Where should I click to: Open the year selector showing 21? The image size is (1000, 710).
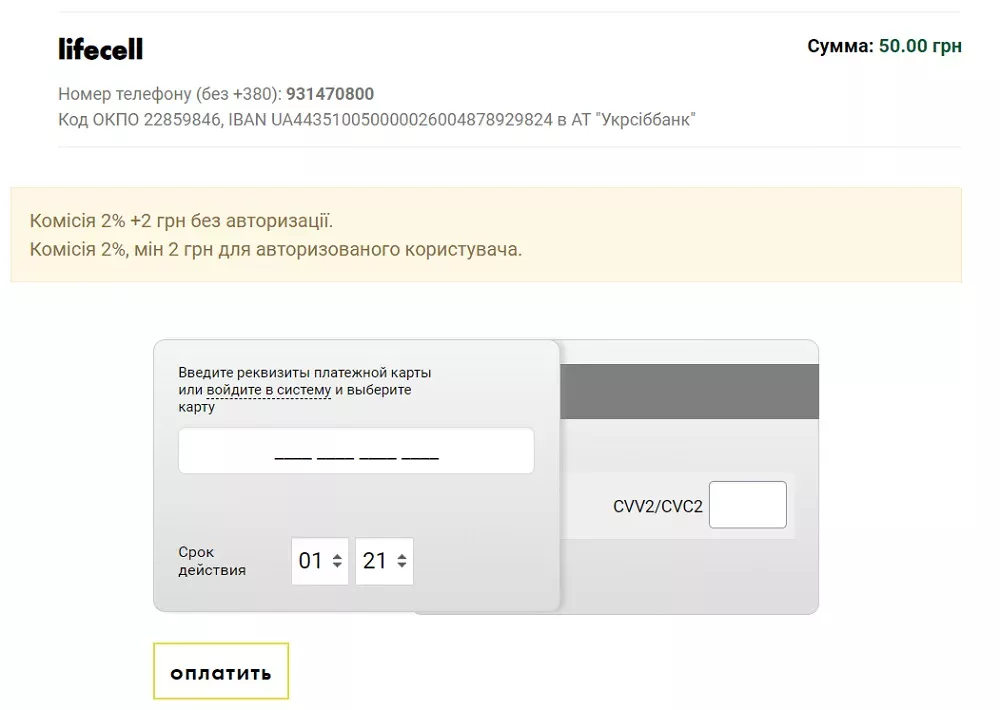coord(379,561)
